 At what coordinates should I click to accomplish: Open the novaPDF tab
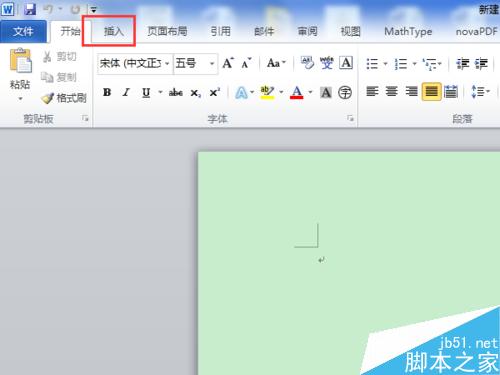(477, 31)
